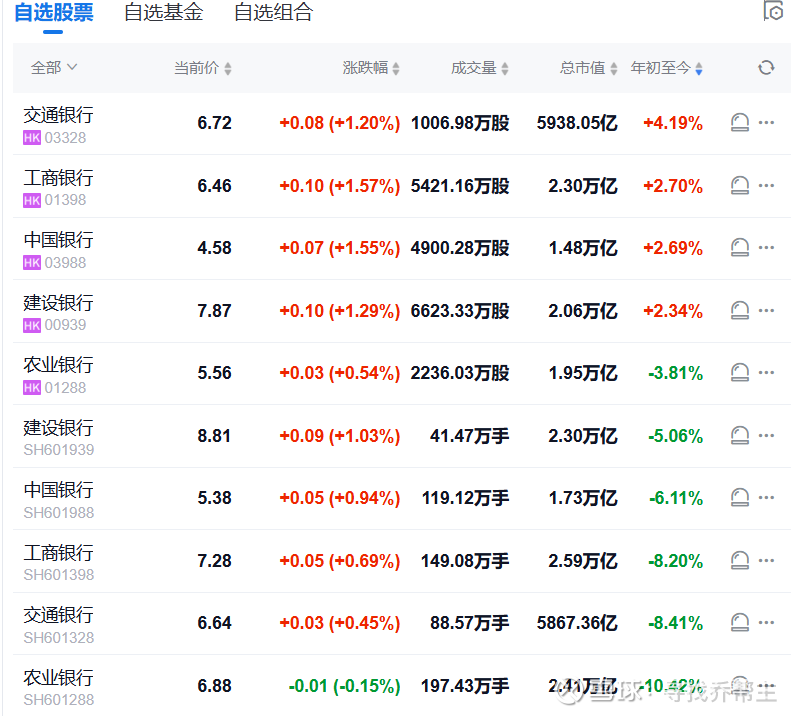The height and width of the screenshot is (716, 800).
Task: Set alert bell for 建设银行 SH601939
Action: [740, 435]
